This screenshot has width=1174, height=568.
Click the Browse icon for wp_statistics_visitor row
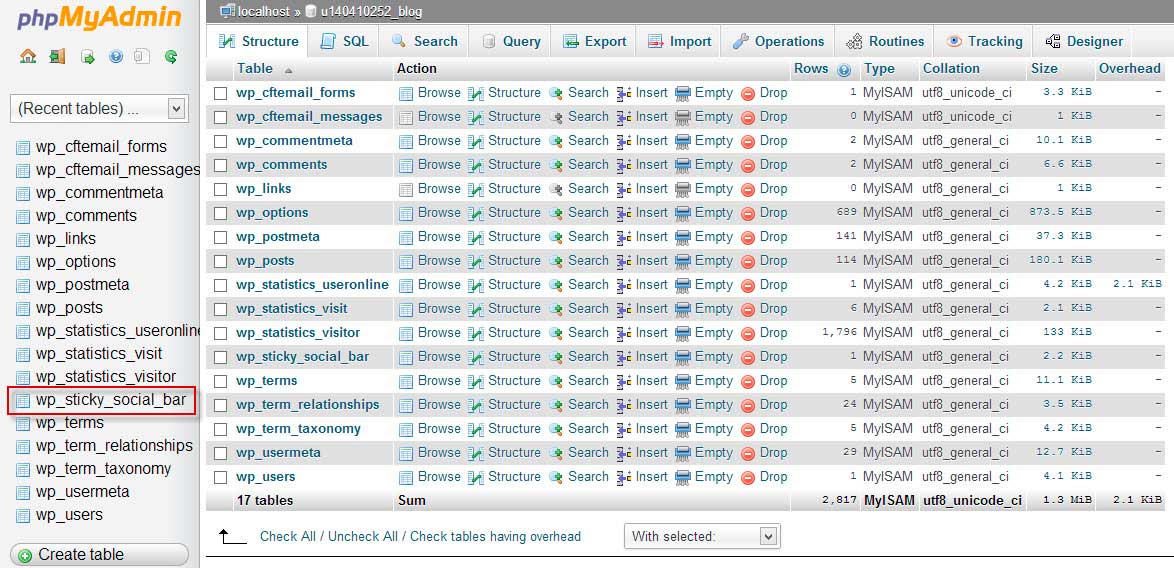[406, 333]
